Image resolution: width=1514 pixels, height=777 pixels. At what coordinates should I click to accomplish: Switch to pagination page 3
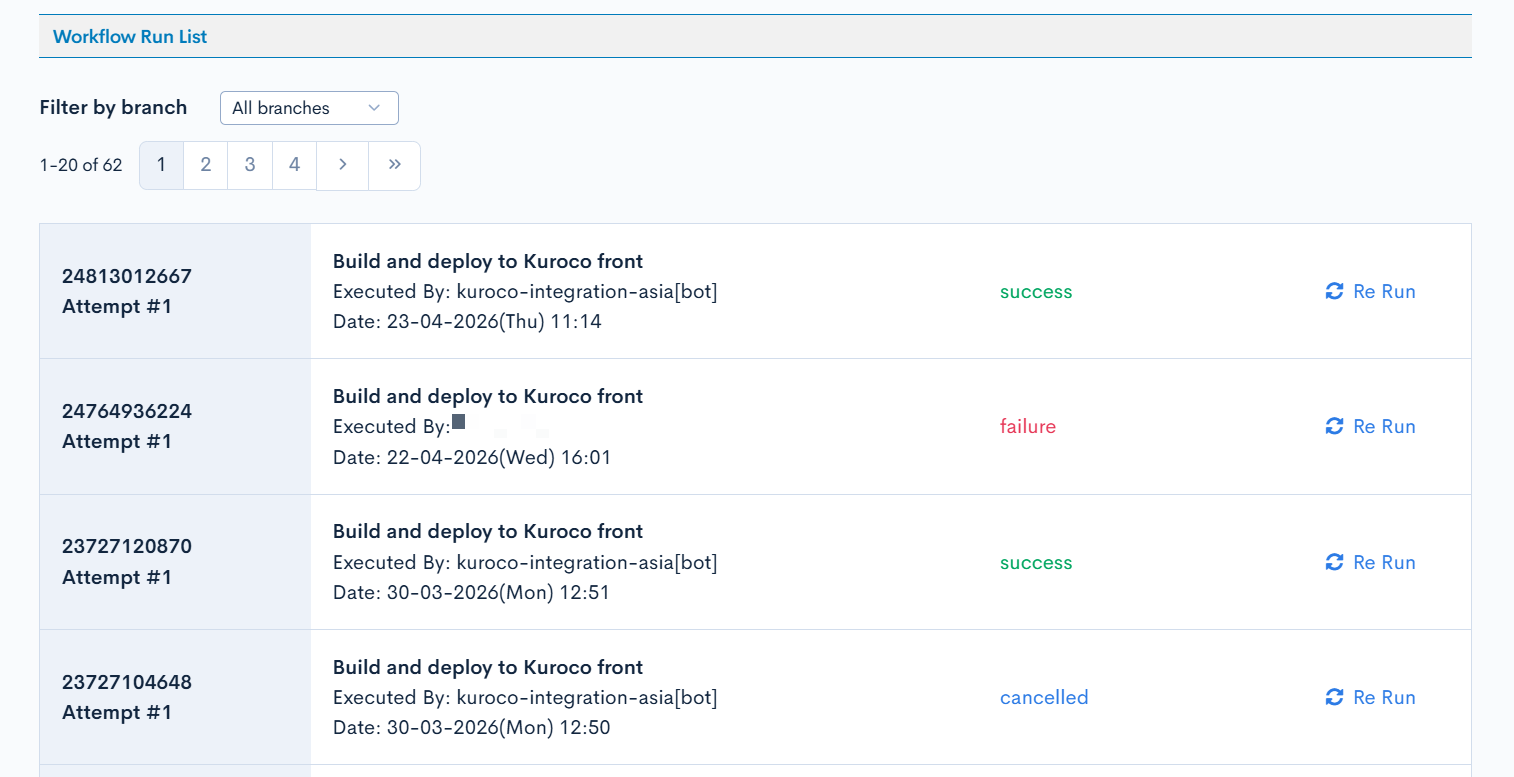(250, 165)
